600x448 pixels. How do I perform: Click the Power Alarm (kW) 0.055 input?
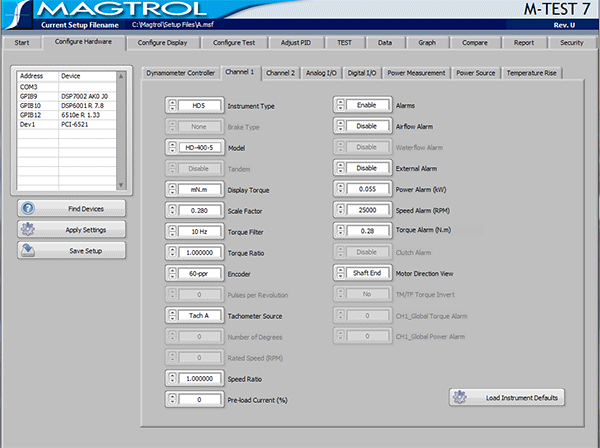[367, 189]
